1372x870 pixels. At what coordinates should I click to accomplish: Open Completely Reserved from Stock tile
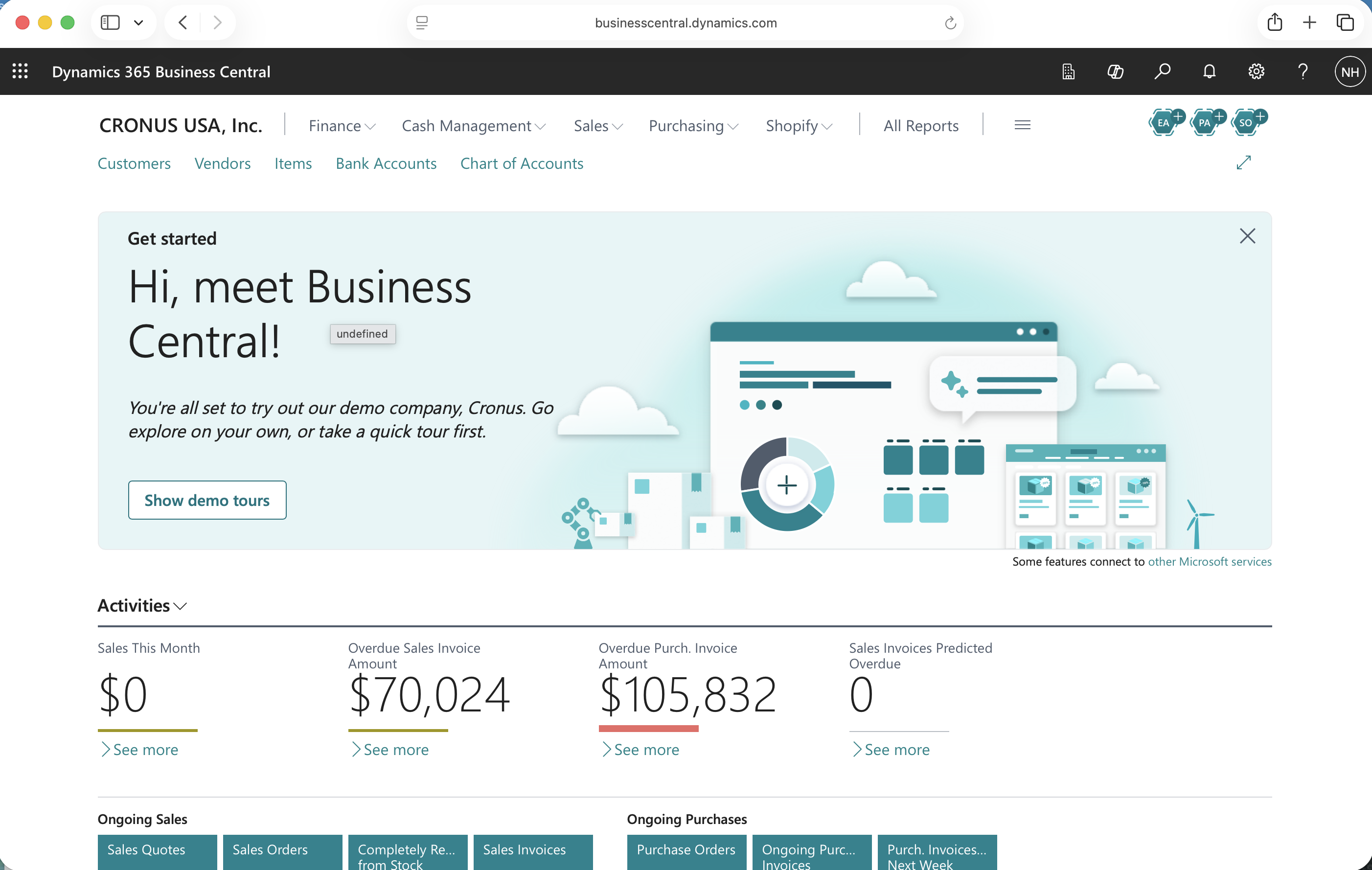[x=408, y=852]
